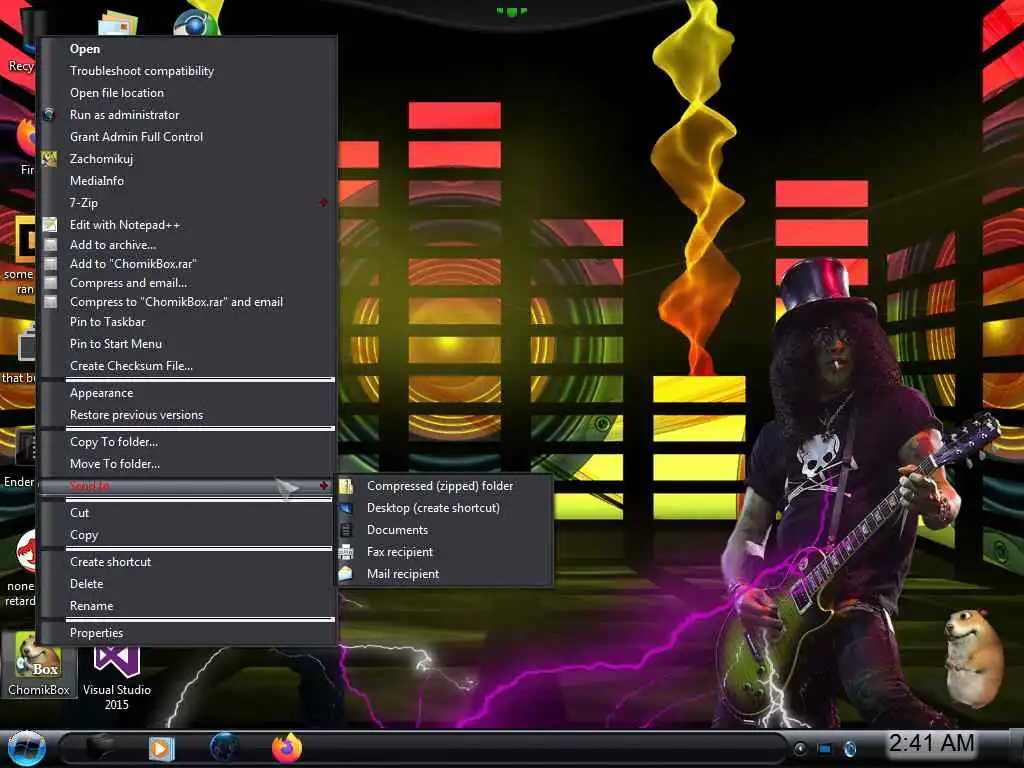Click the archive icon beside Add to archive...

[x=50, y=245]
